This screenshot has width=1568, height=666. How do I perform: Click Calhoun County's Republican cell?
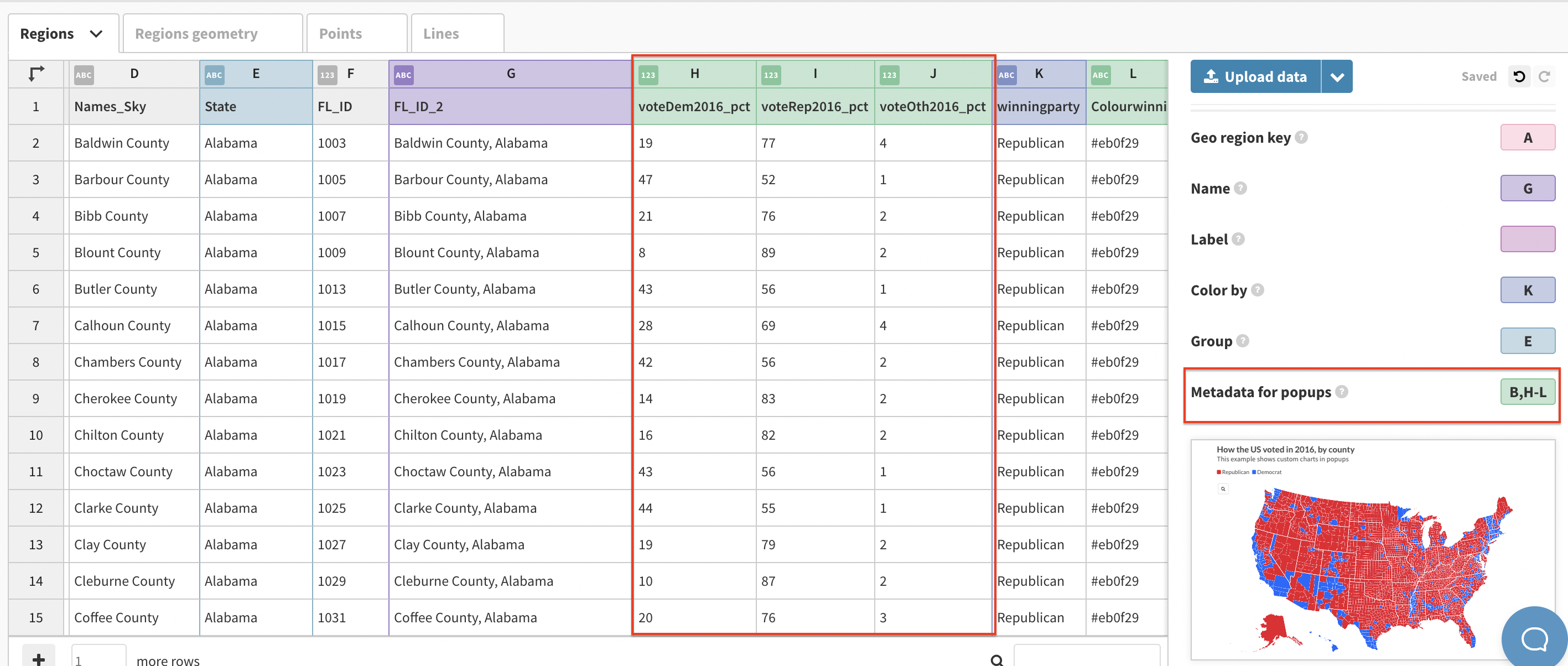coord(1039,326)
